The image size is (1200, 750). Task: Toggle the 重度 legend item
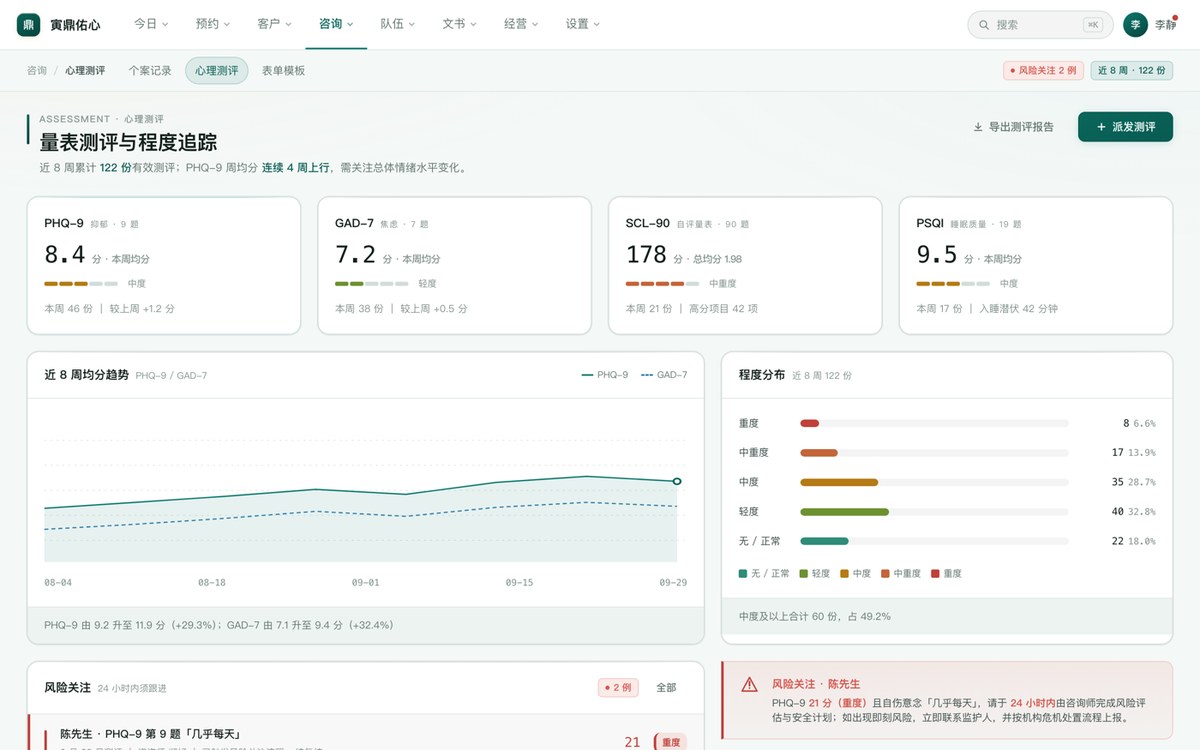(947, 574)
